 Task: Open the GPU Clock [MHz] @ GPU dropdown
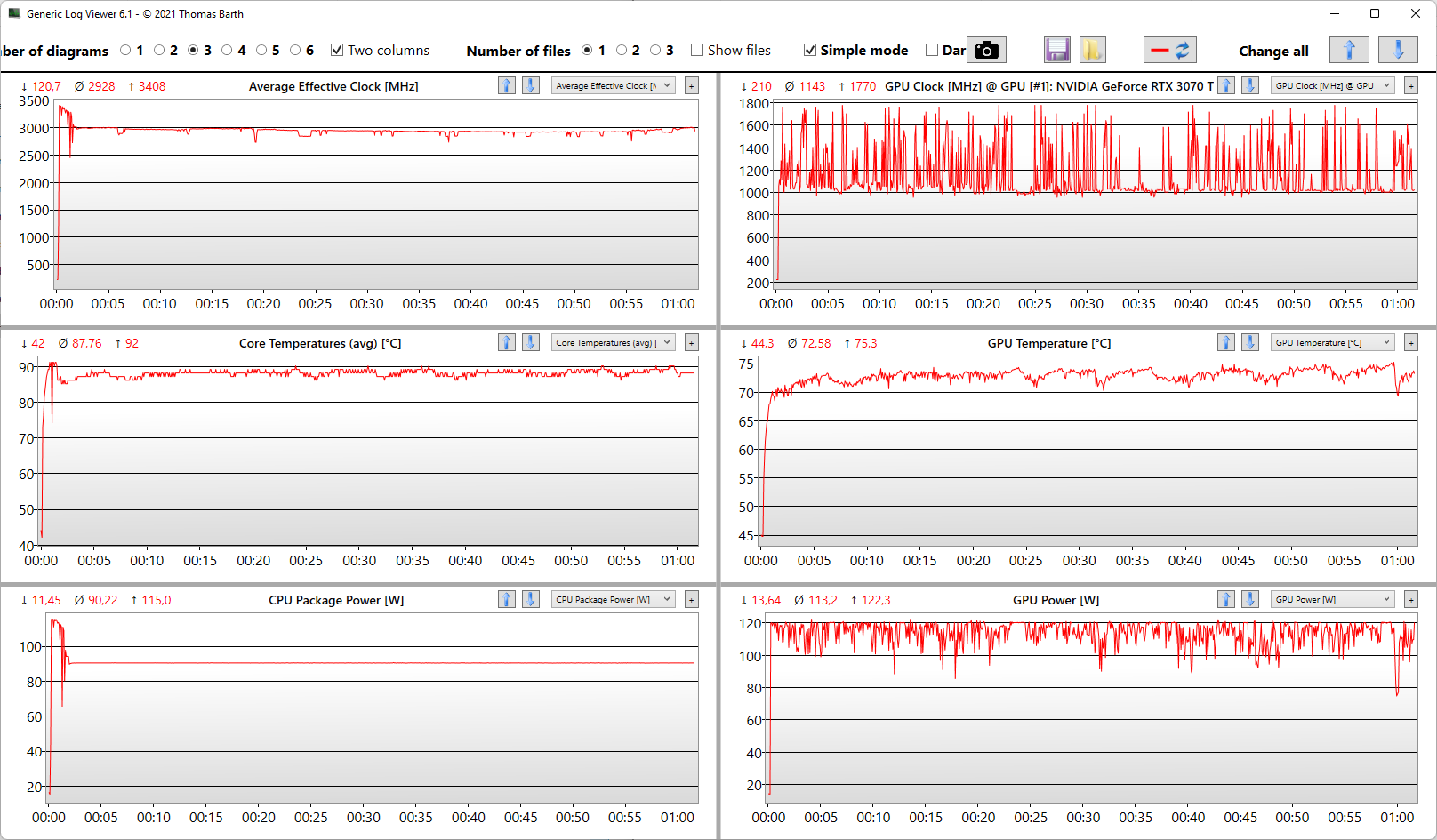pyautogui.click(x=1333, y=85)
